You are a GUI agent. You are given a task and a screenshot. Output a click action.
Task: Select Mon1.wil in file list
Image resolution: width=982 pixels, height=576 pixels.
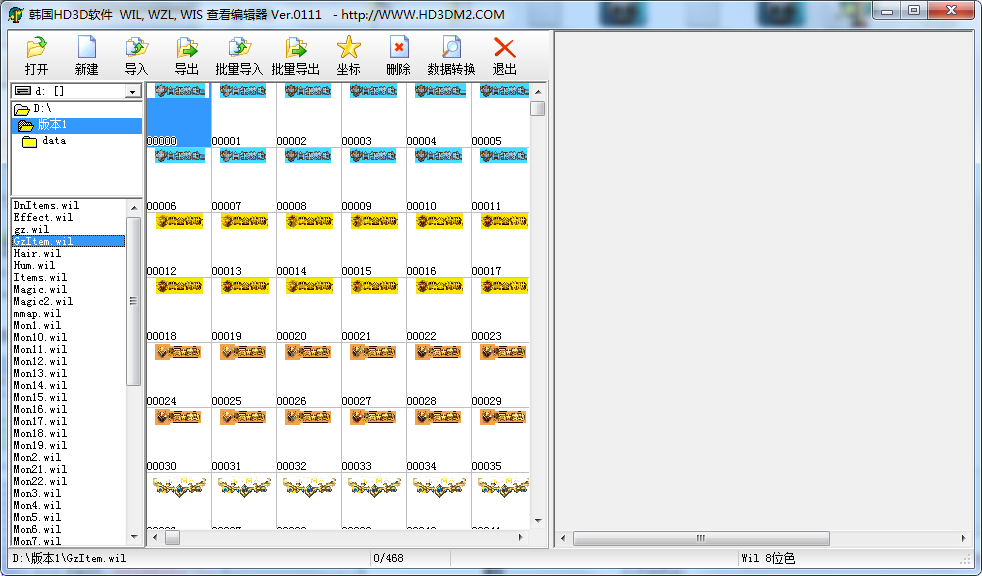[69, 326]
